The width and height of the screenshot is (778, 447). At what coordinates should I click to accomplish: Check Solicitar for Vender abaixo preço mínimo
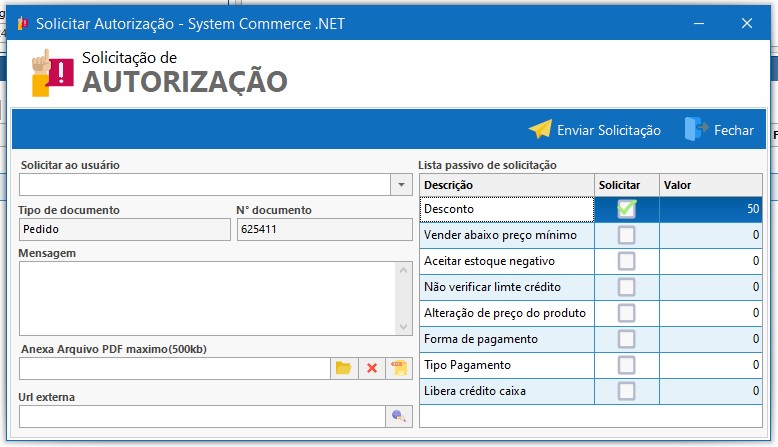[x=626, y=235]
